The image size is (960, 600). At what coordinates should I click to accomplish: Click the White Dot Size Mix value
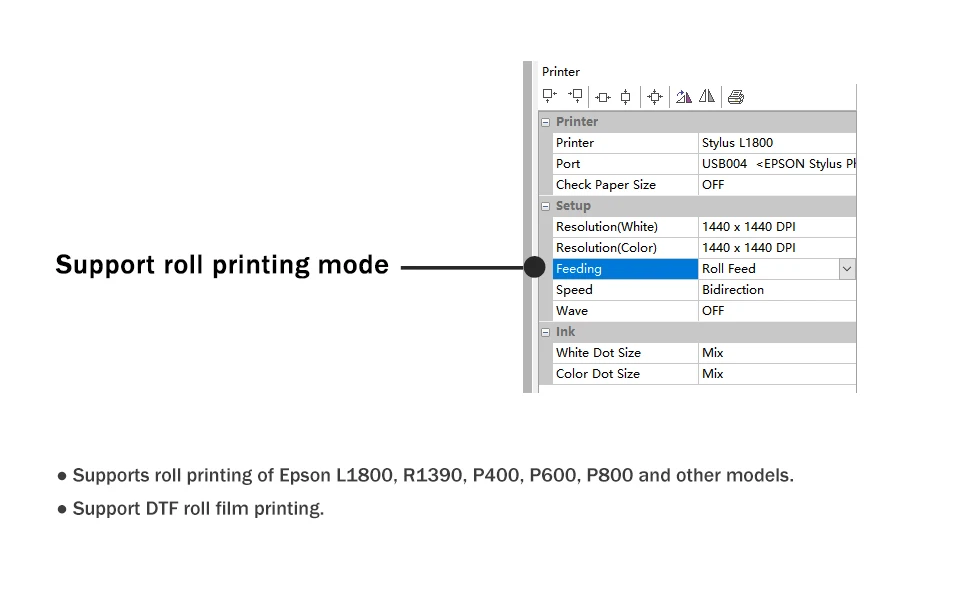(777, 353)
